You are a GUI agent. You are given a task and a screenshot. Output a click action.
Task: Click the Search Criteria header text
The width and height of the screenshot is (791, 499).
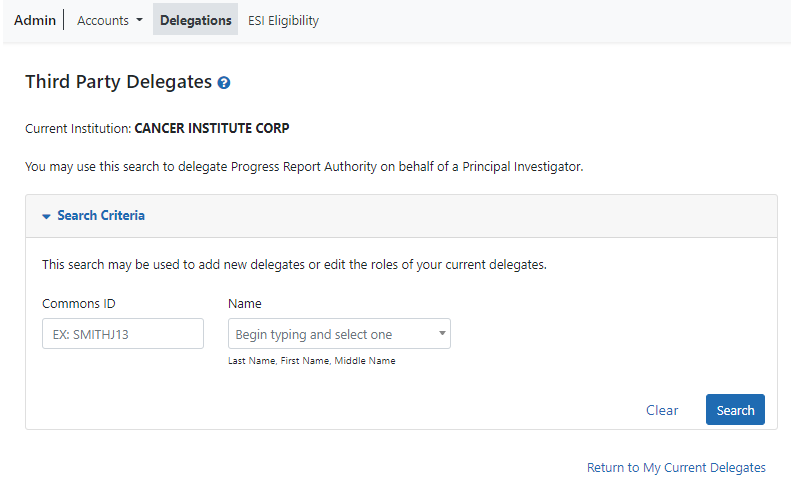pyautogui.click(x=101, y=215)
